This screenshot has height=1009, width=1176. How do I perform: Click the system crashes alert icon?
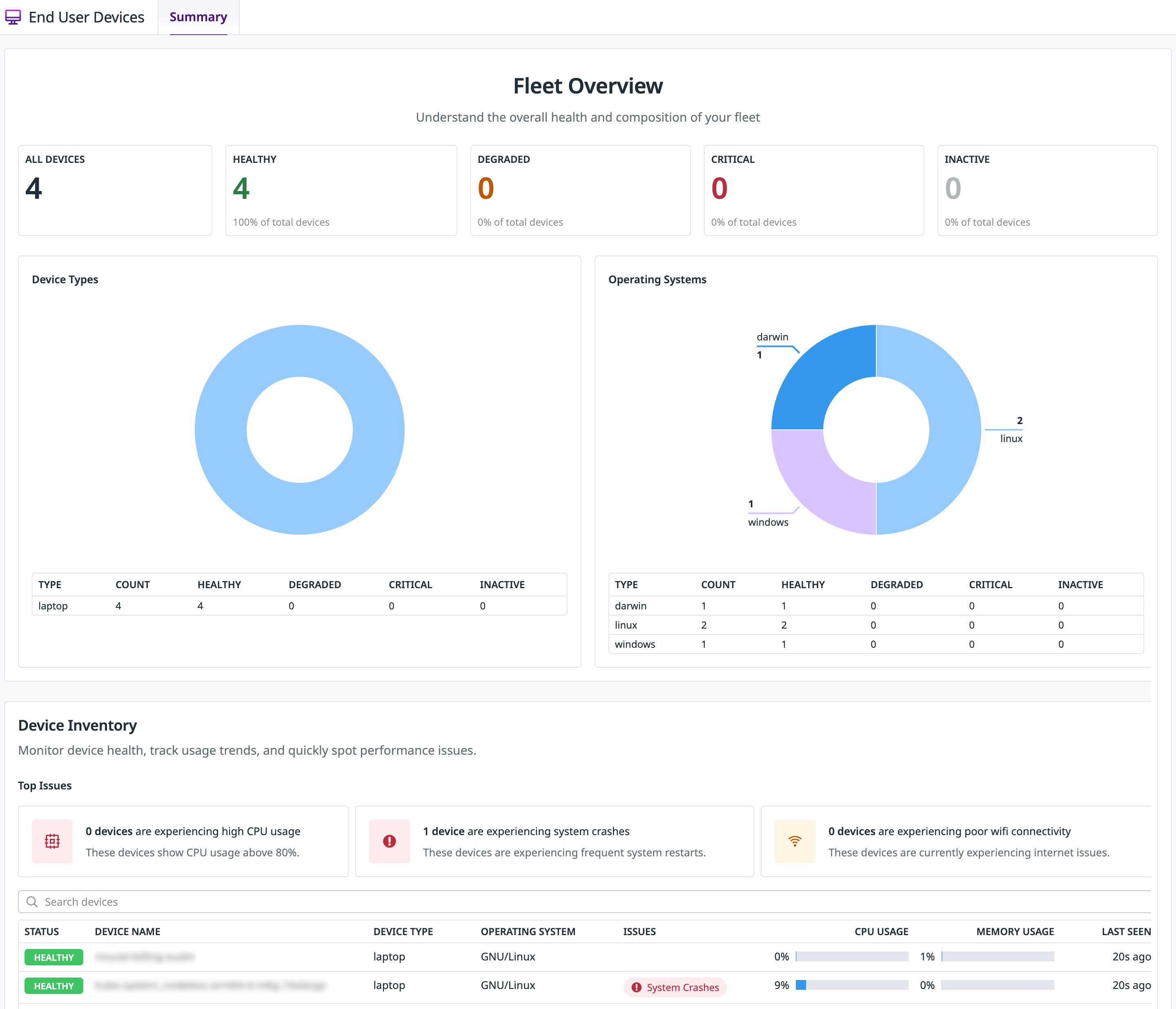click(x=390, y=841)
